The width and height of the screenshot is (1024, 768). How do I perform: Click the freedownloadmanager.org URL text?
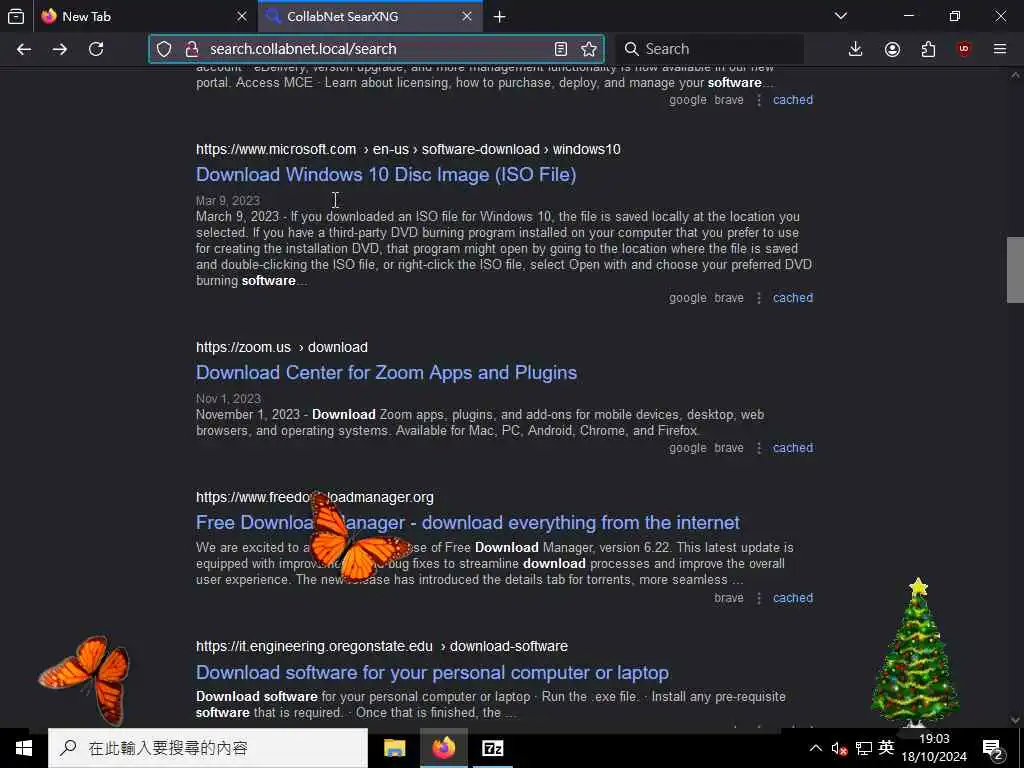[315, 498]
